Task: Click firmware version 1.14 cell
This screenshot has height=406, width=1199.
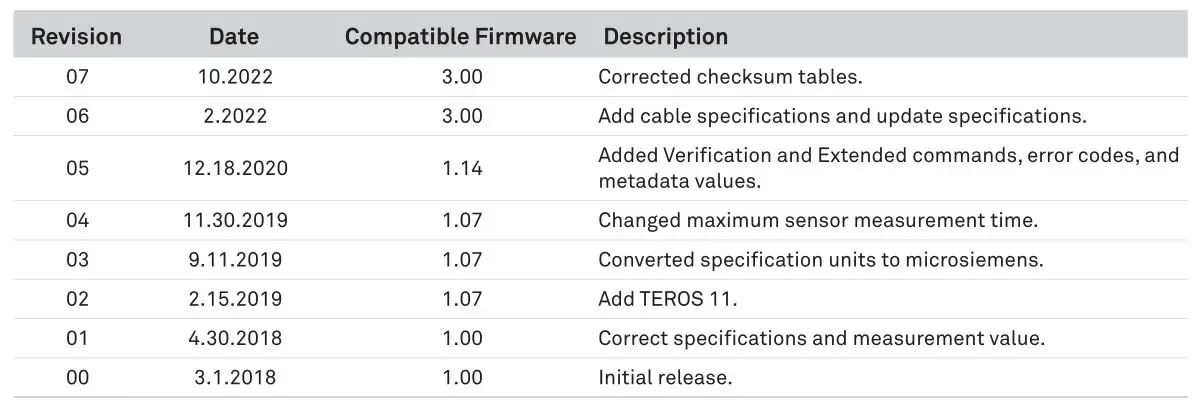Action: click(x=462, y=168)
